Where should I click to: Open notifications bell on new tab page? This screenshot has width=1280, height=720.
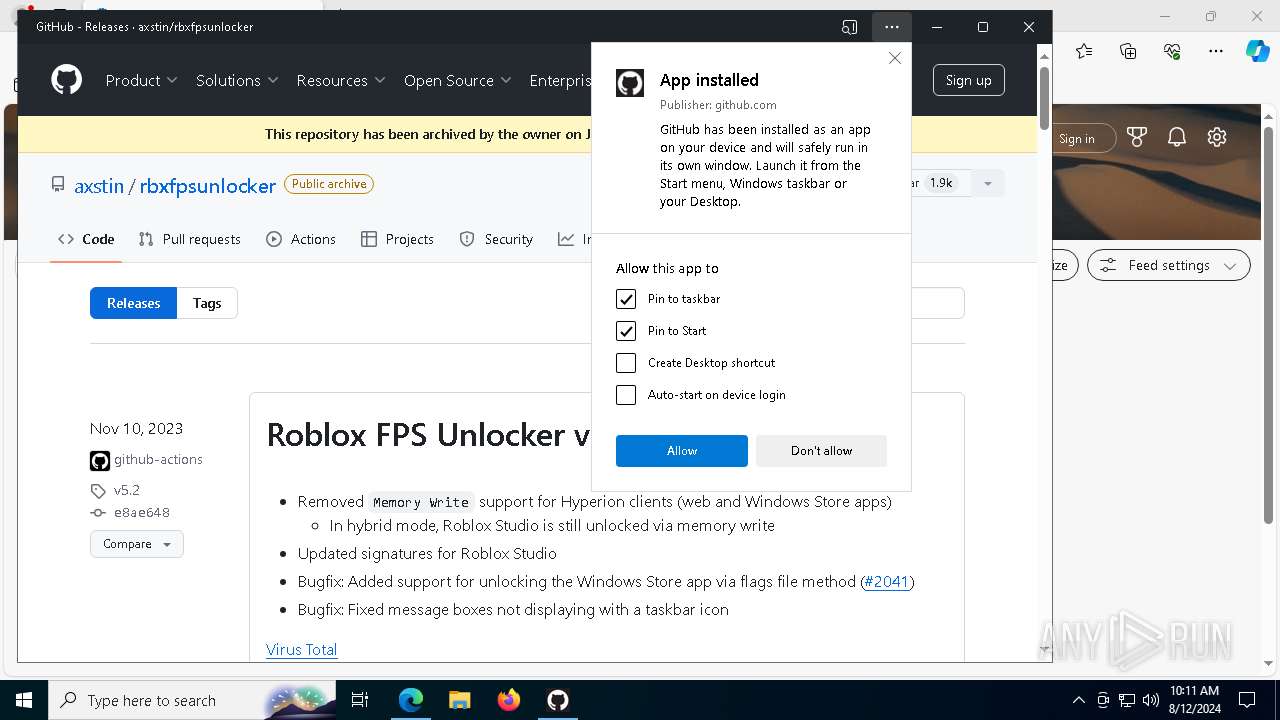click(x=1177, y=138)
